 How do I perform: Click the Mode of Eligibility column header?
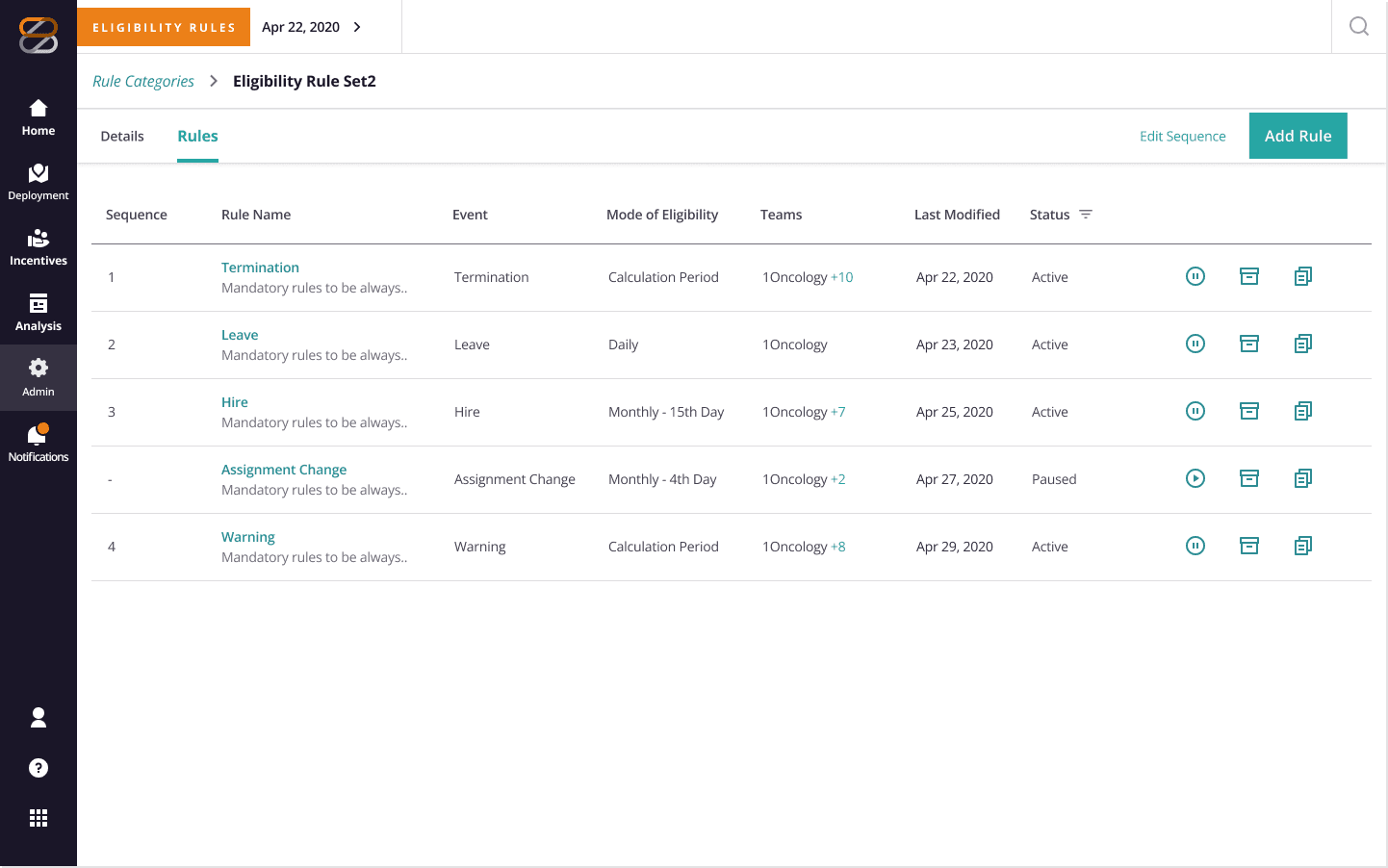[x=662, y=215]
